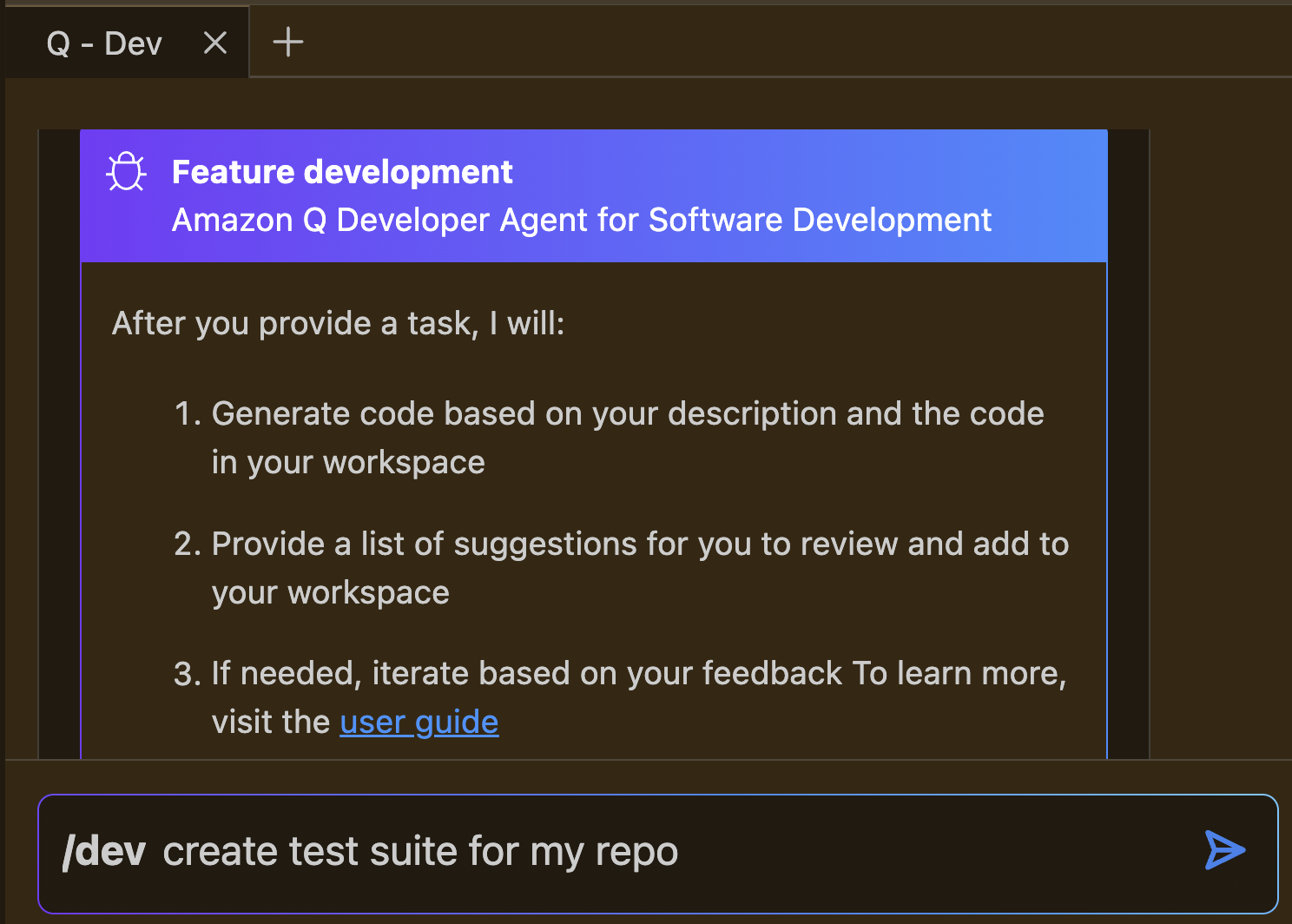Click the X to close Q - Dev tab

pos(214,41)
